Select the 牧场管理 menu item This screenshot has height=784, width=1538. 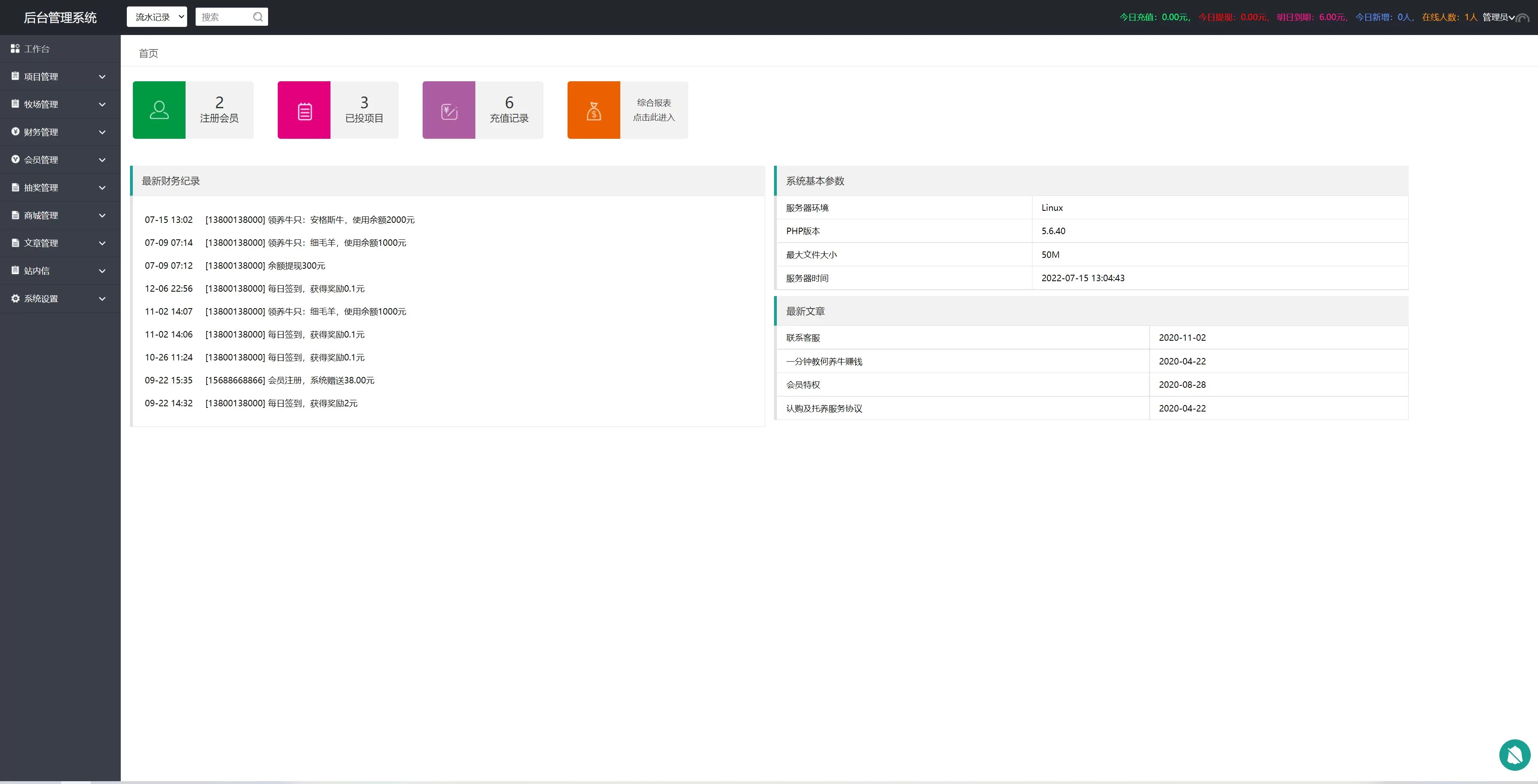tap(41, 105)
